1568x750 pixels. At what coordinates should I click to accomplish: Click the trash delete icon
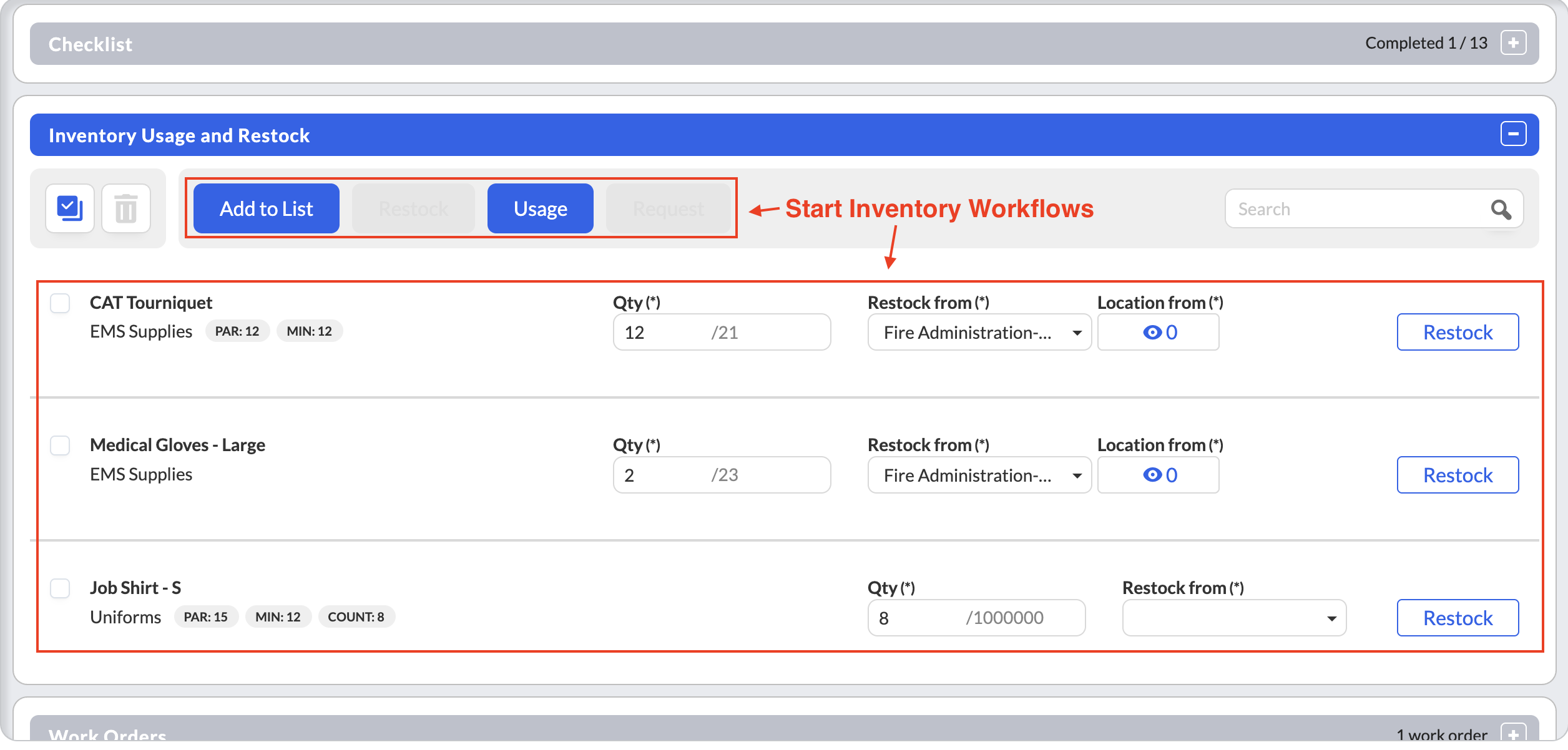point(126,208)
